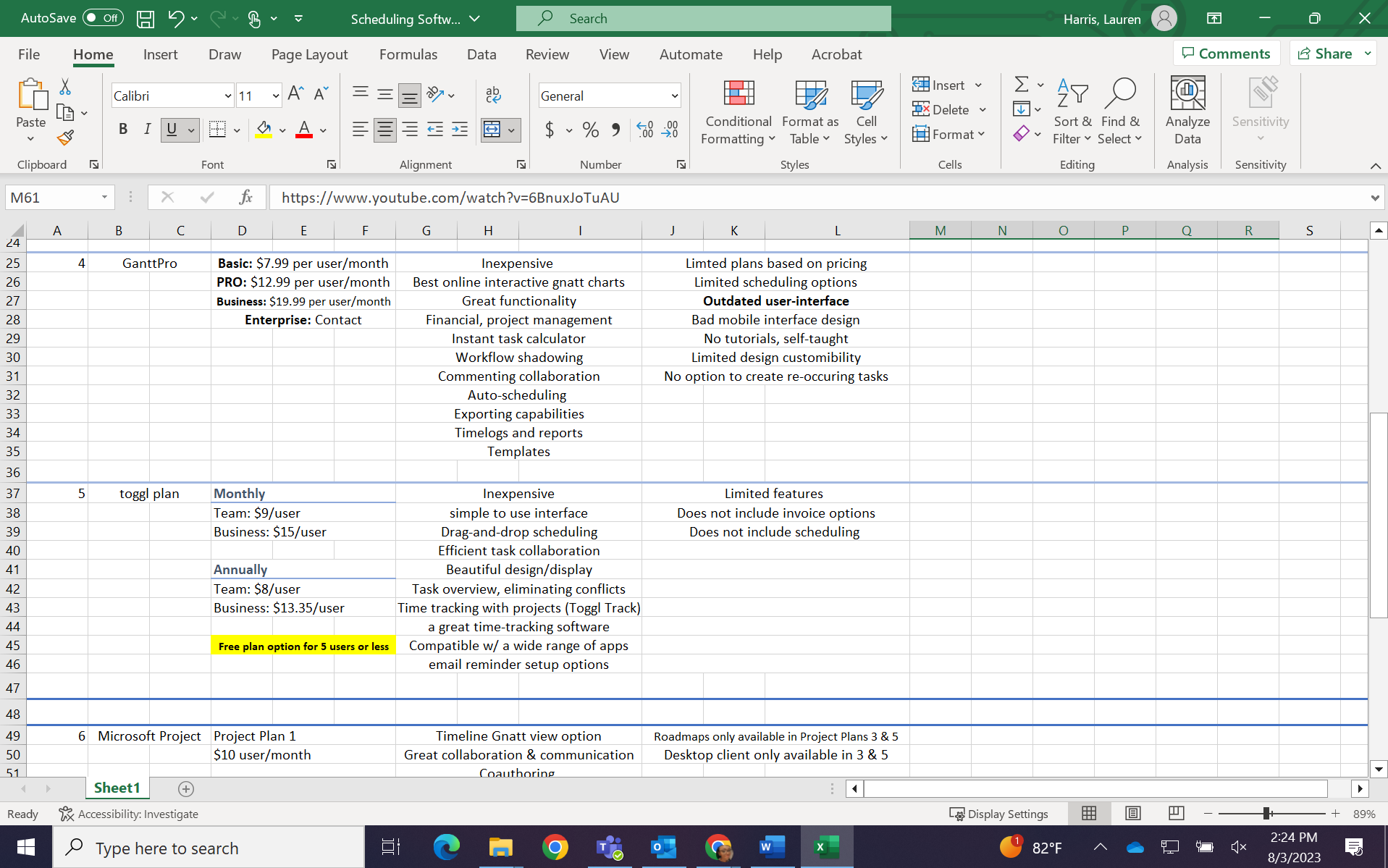Toggle Align Left
Screen dimensions: 1388x868
click(360, 130)
